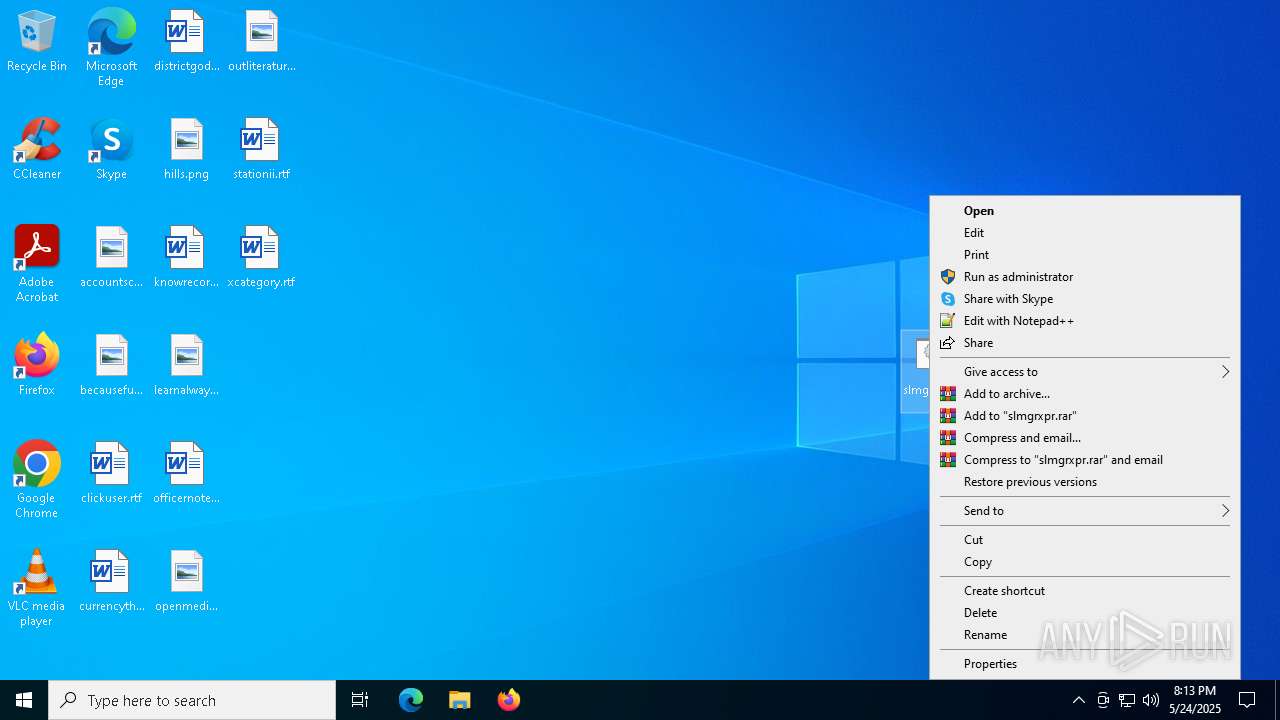
Task: Choose Copy in the context menu
Action: 1085,562
